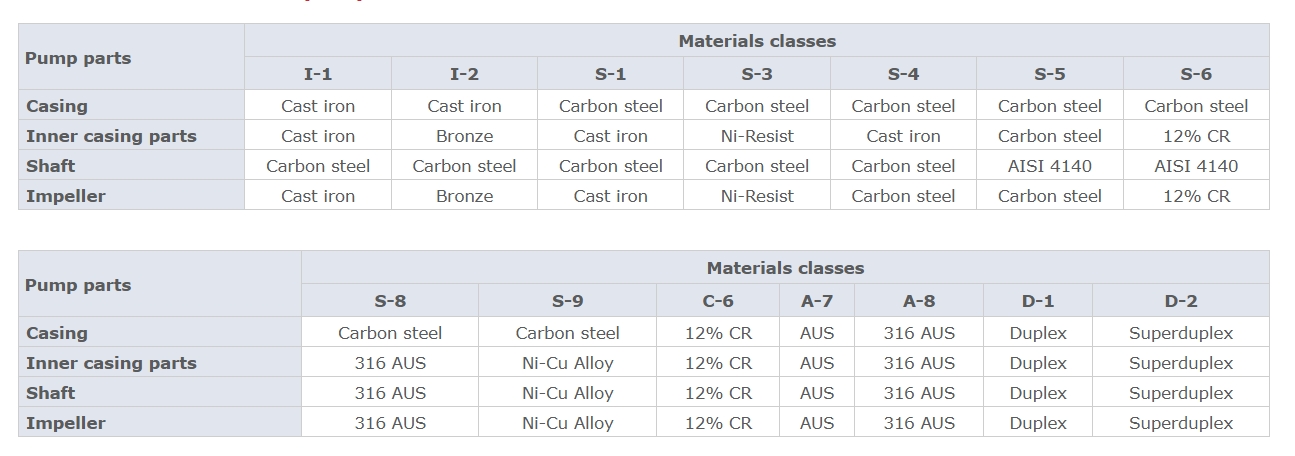Click the Bronze inner casing parts cell
This screenshot has height=456, width=1295.
[464, 136]
